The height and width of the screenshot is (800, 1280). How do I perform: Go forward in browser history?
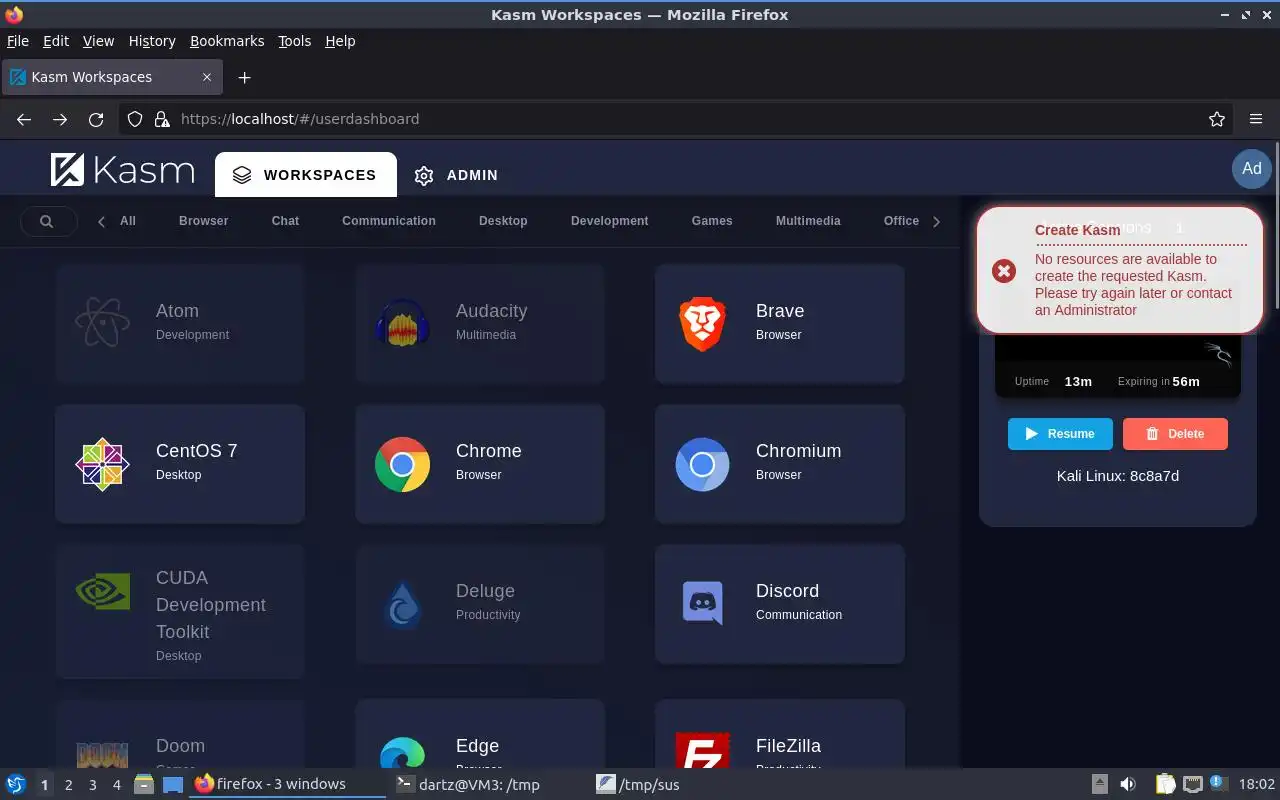coord(60,119)
